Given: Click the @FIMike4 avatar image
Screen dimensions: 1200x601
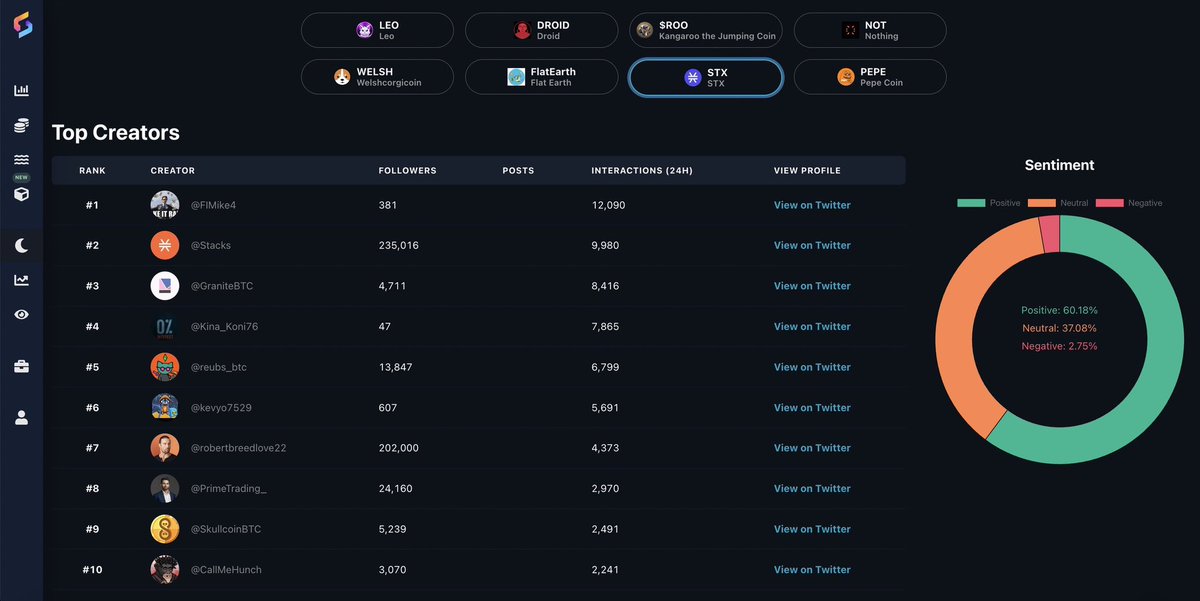Looking at the screenshot, I should point(165,205).
